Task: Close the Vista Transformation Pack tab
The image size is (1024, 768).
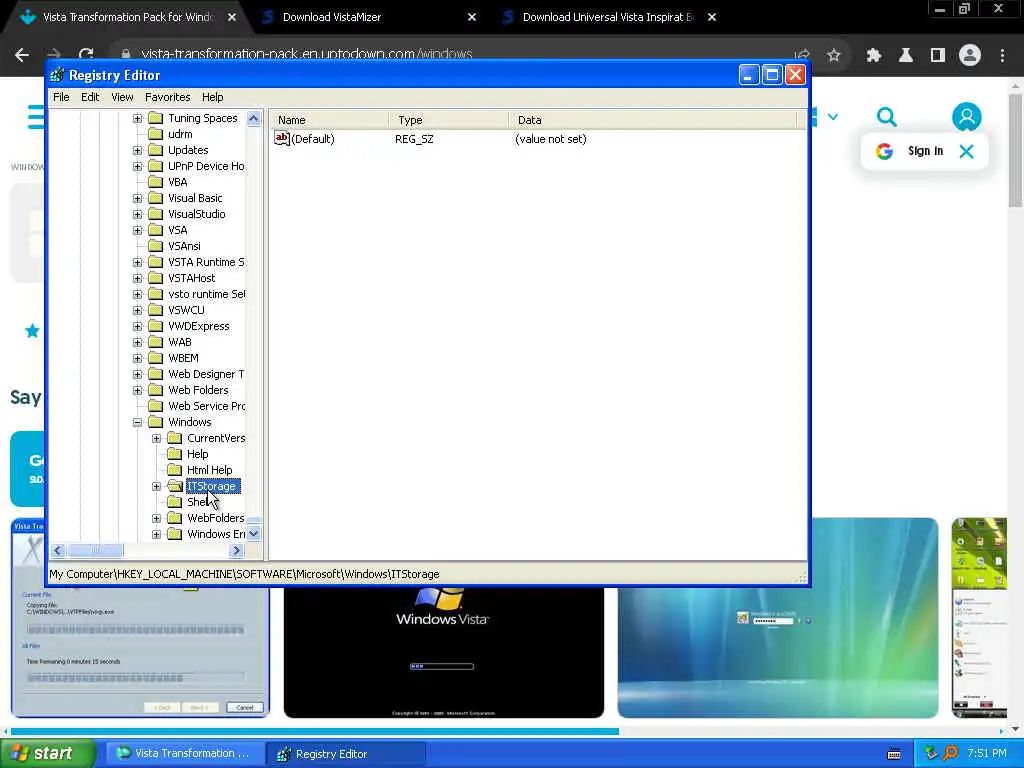Action: (232, 17)
